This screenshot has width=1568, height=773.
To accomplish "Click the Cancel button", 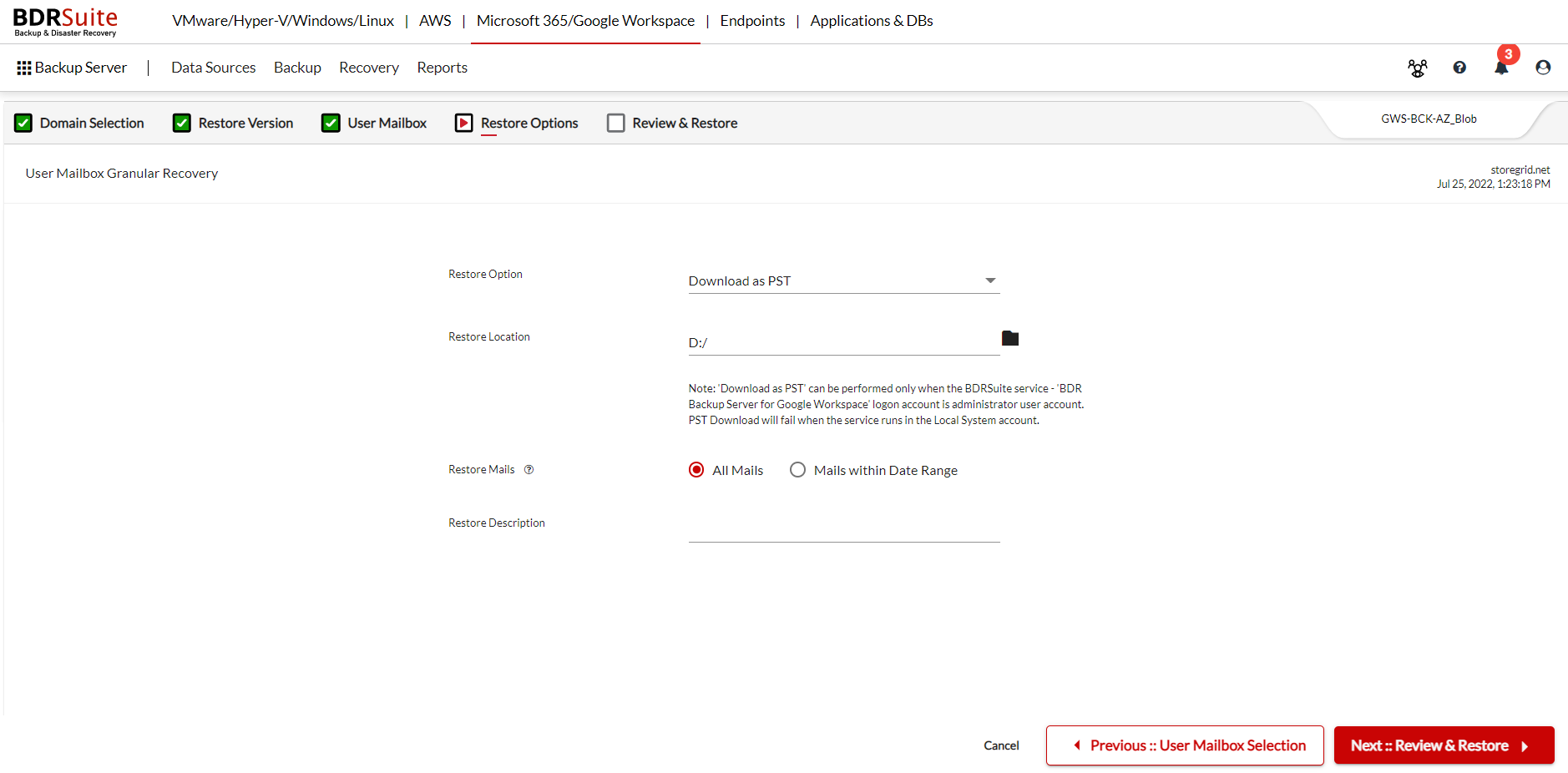I will click(x=1001, y=745).
